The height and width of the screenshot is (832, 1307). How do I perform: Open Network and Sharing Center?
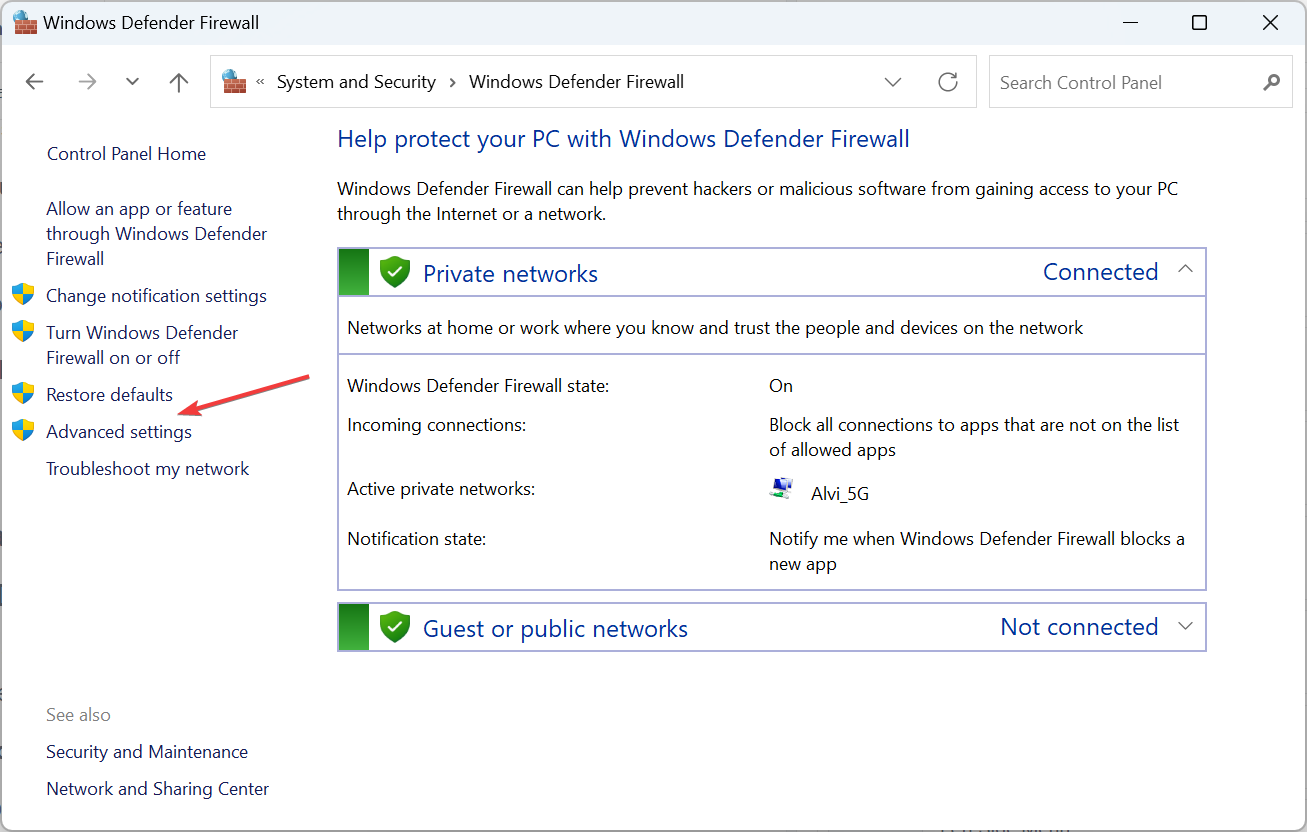157,788
